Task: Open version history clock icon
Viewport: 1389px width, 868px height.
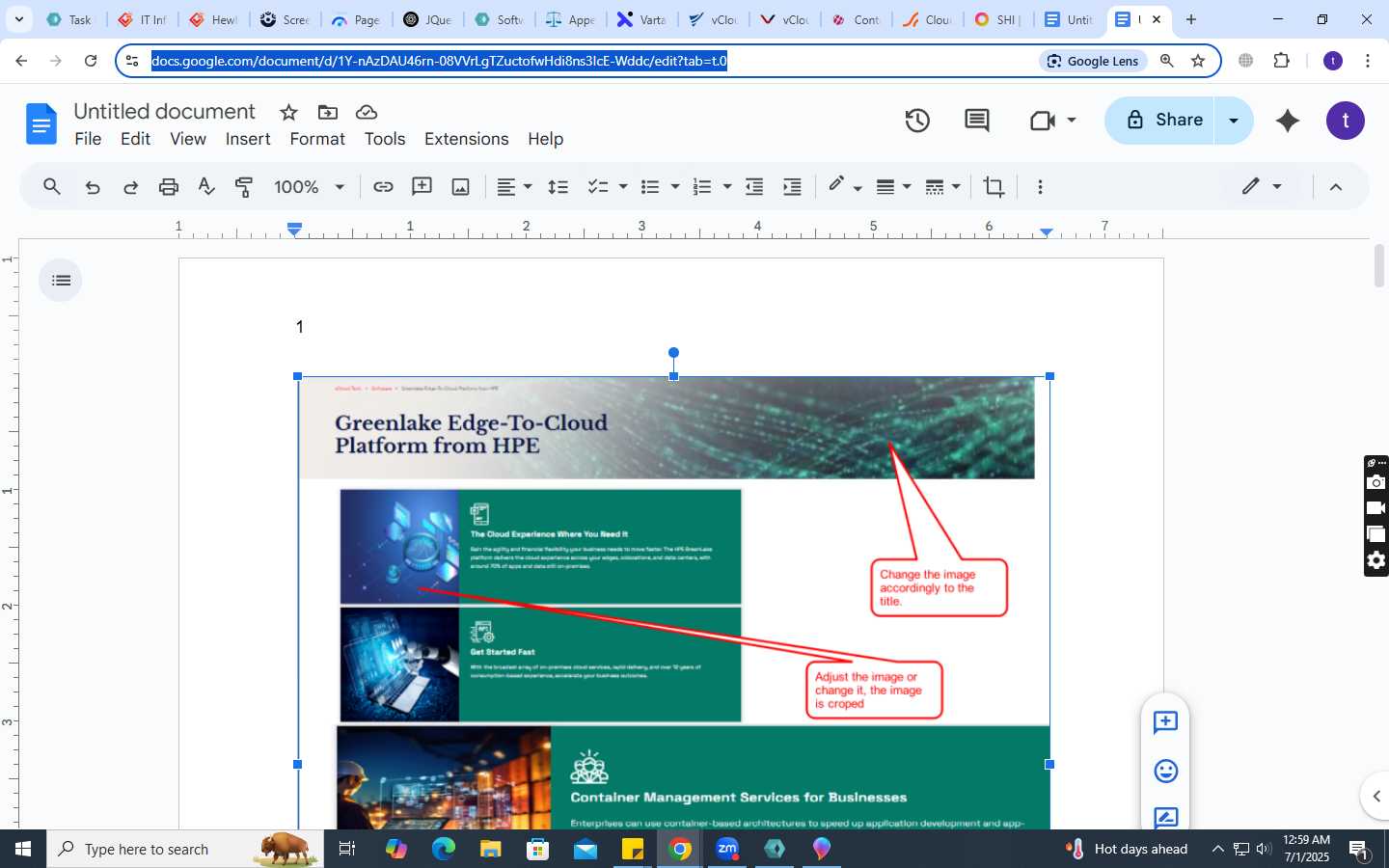Action: (x=917, y=121)
